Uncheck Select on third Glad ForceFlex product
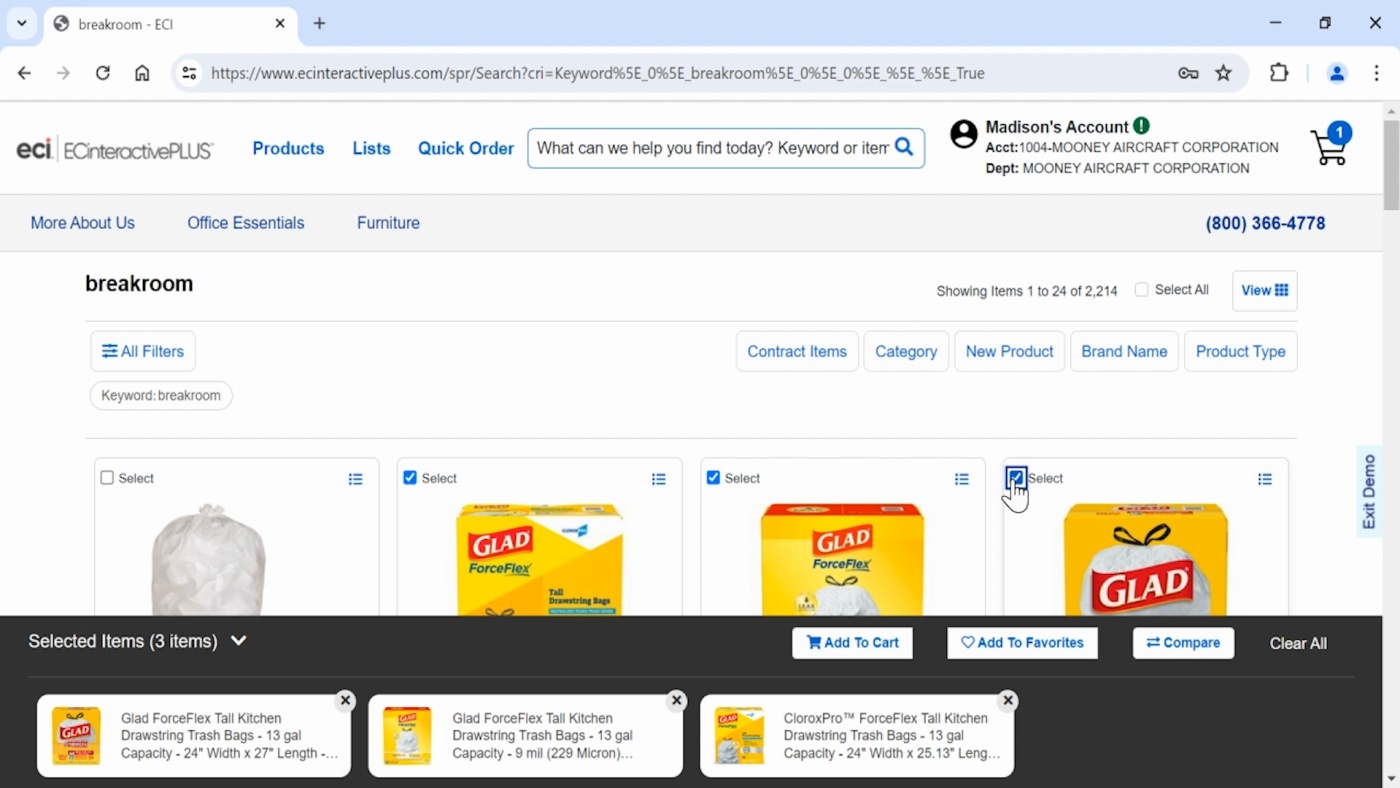 point(713,478)
